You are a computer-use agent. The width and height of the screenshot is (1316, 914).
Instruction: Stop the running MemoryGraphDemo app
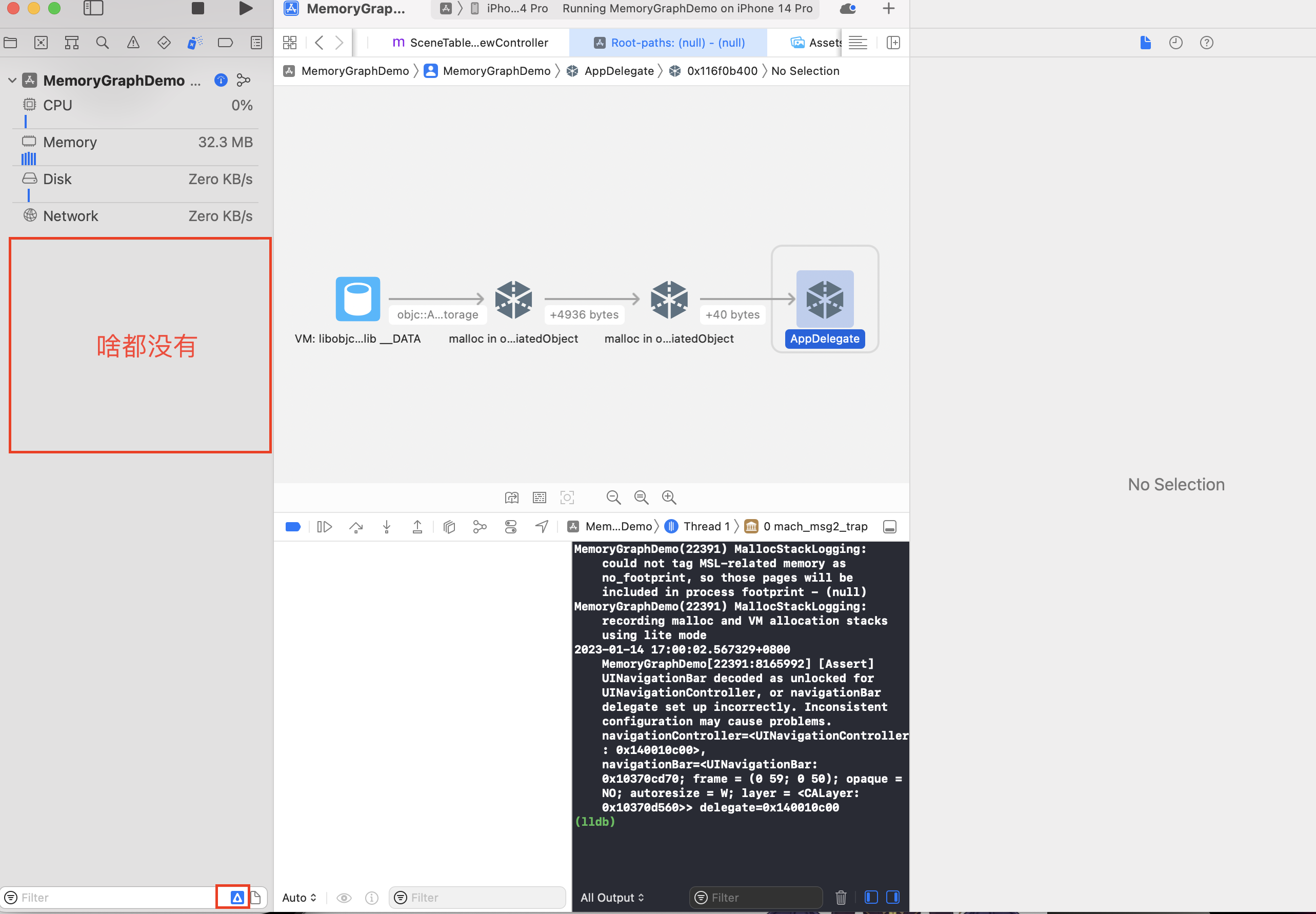[x=197, y=9]
